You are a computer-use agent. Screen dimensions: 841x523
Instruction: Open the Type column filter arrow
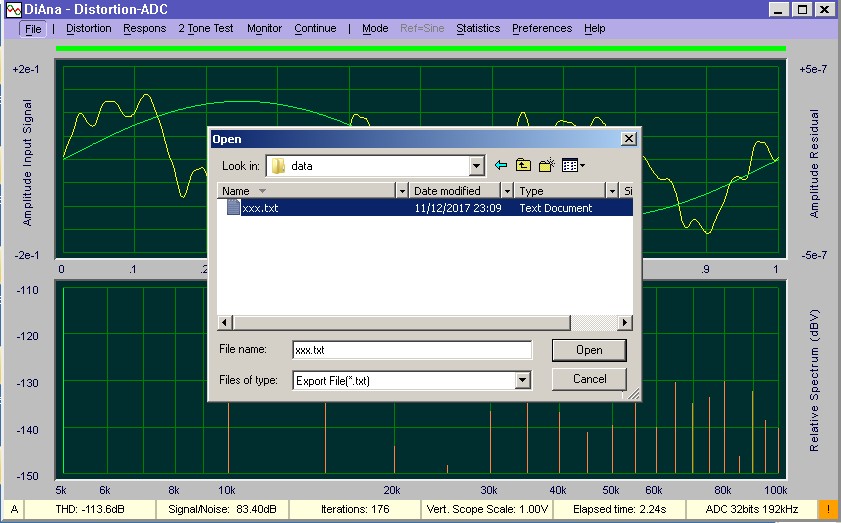612,191
